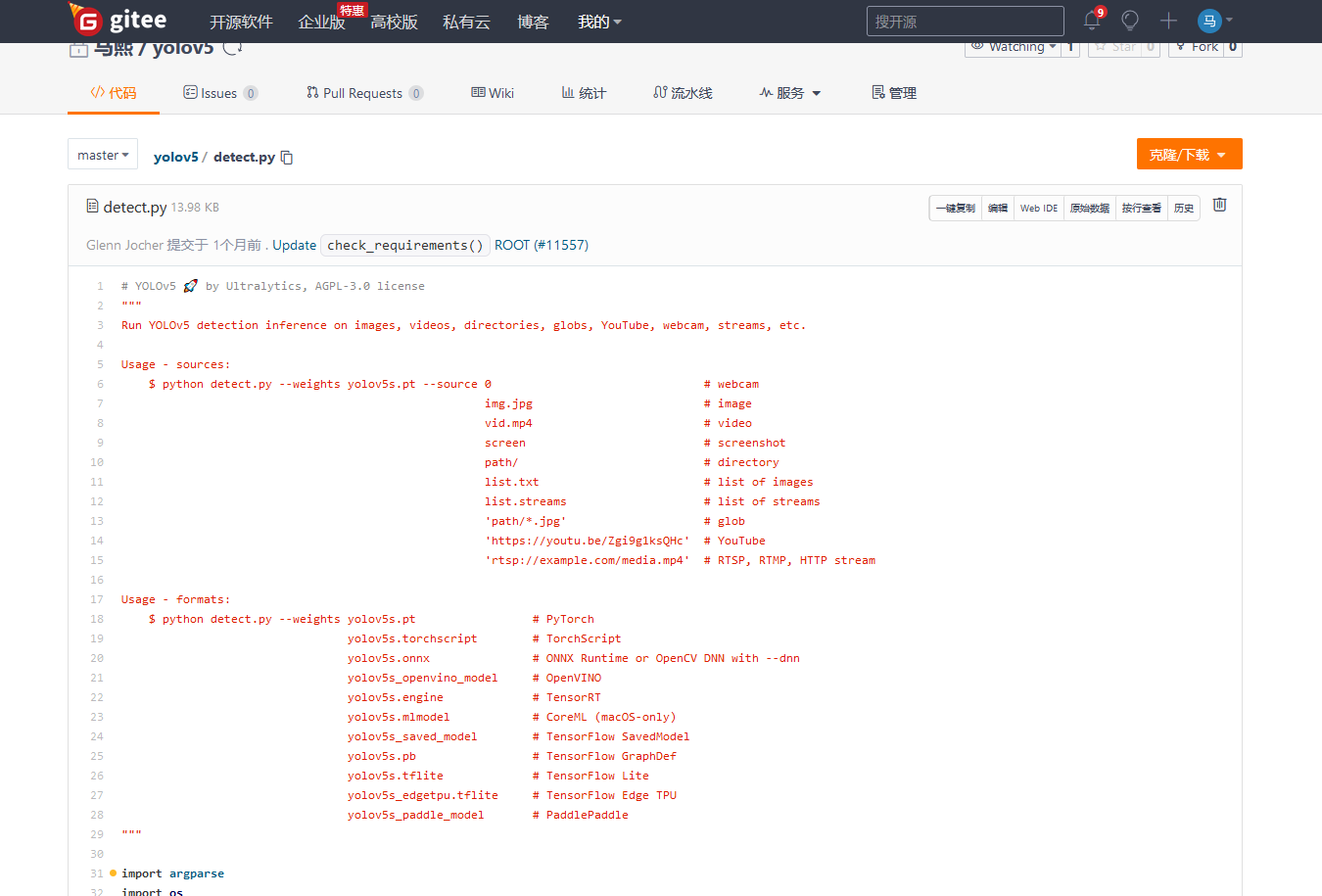Click the Fork button
Viewport: 1322px width, 896px height.
point(1197,47)
